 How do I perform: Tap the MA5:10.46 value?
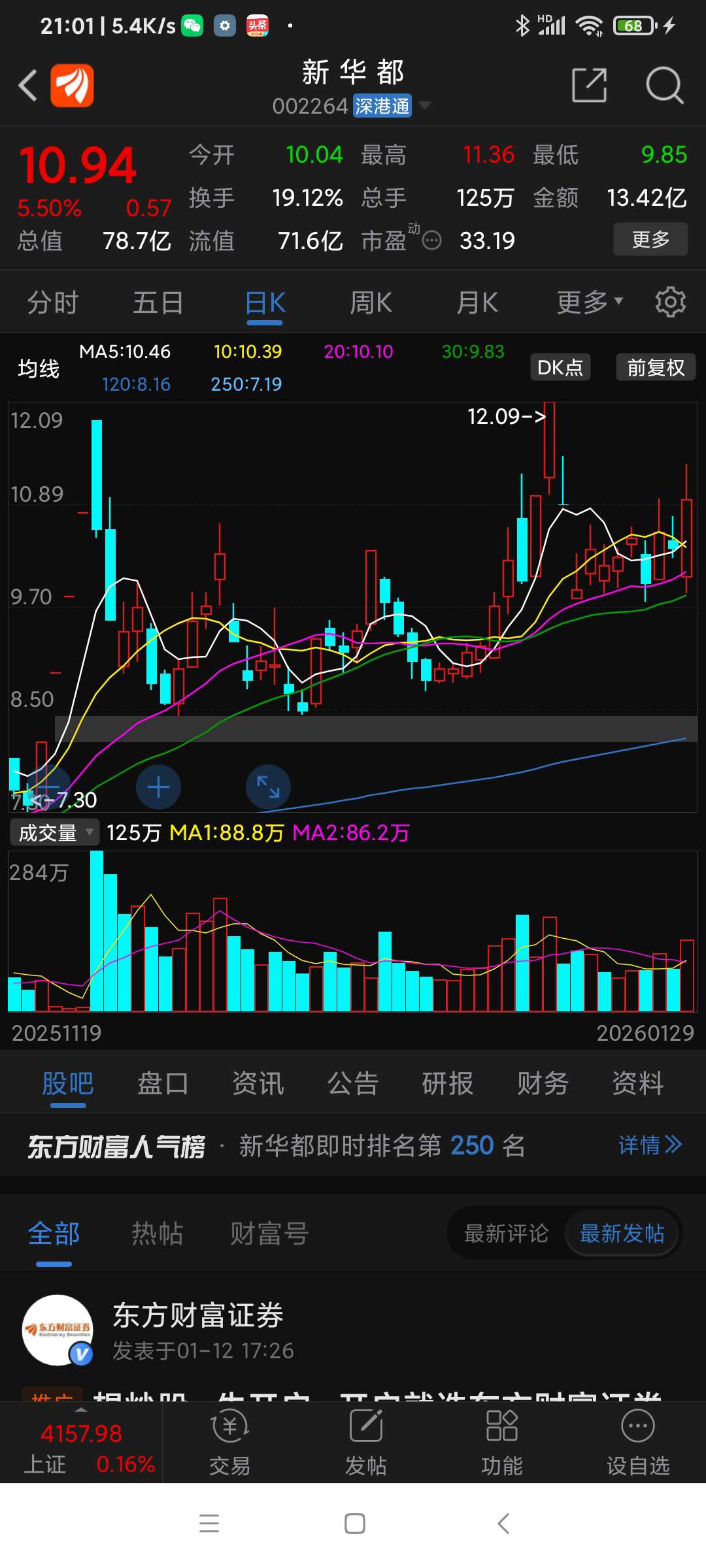coord(125,351)
